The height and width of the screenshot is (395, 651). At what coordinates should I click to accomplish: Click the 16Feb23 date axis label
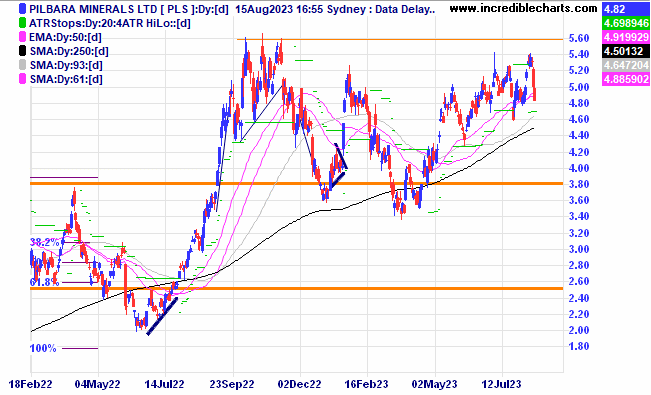pyautogui.click(x=367, y=385)
